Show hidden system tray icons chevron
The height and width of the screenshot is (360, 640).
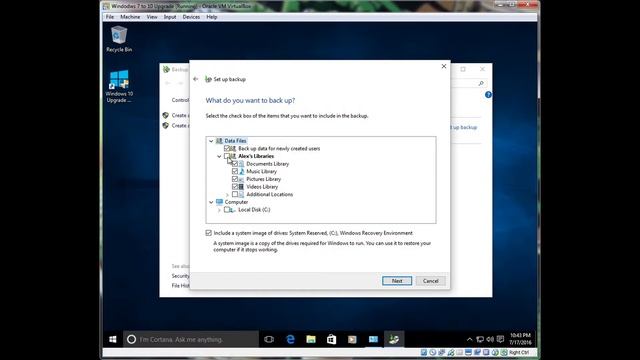click(469, 339)
